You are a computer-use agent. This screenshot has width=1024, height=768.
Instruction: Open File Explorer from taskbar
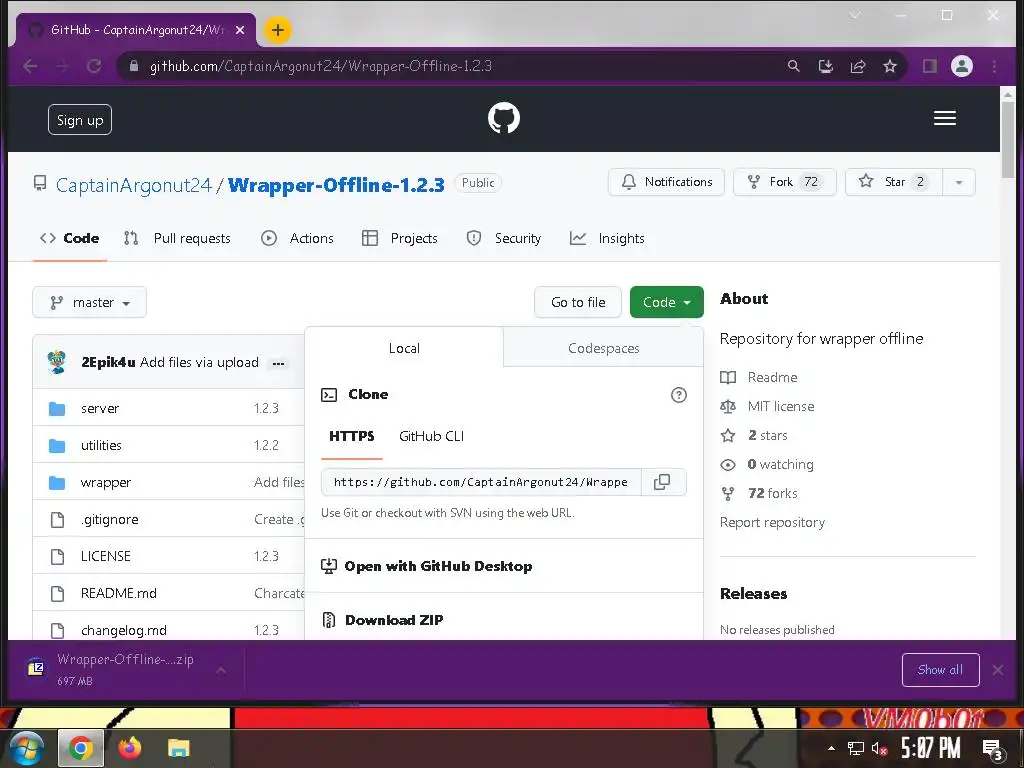click(178, 748)
